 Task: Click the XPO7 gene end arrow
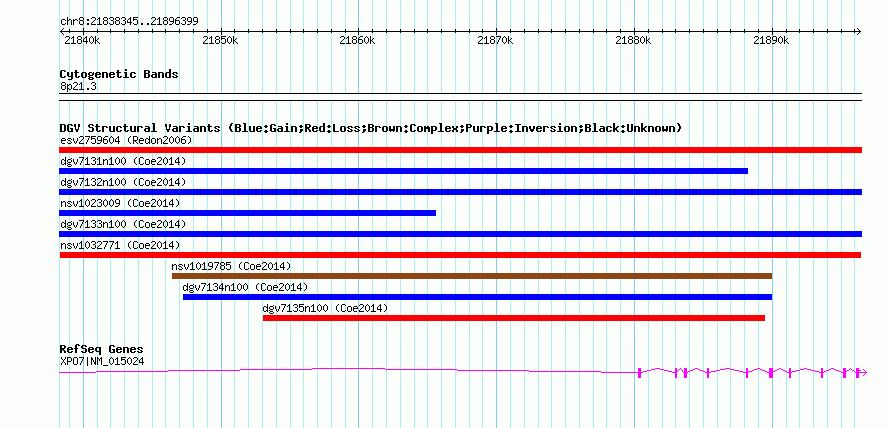click(863, 372)
